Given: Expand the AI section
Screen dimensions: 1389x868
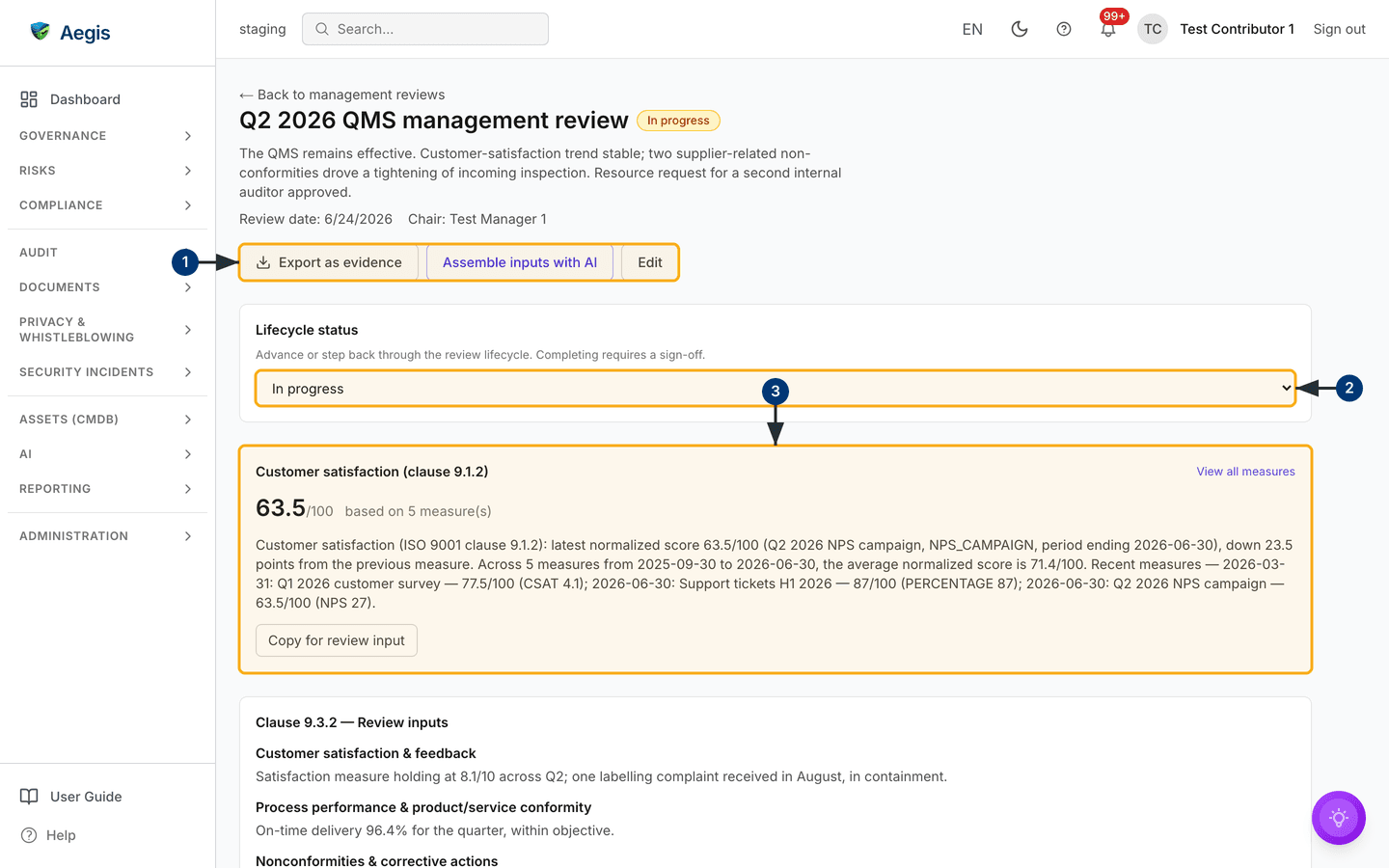Looking at the screenshot, I should point(107,454).
